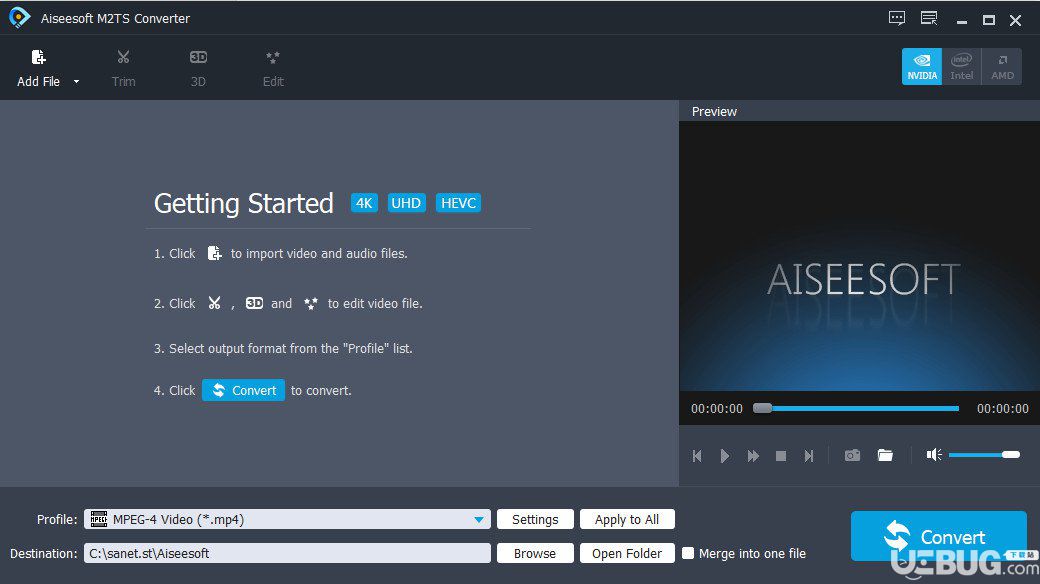This screenshot has width=1040, height=584.
Task: Open the Profile format dropdown
Action: coord(287,519)
